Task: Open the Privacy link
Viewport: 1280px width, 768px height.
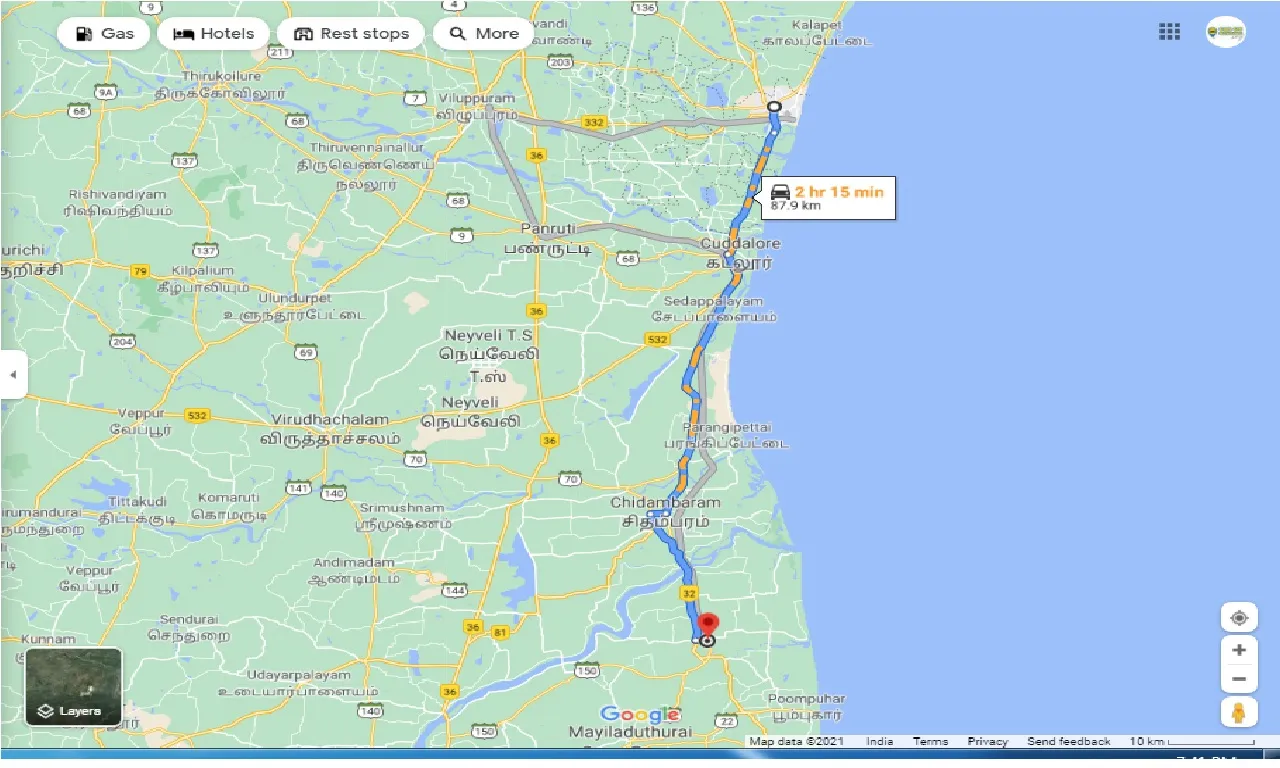Action: click(x=987, y=742)
